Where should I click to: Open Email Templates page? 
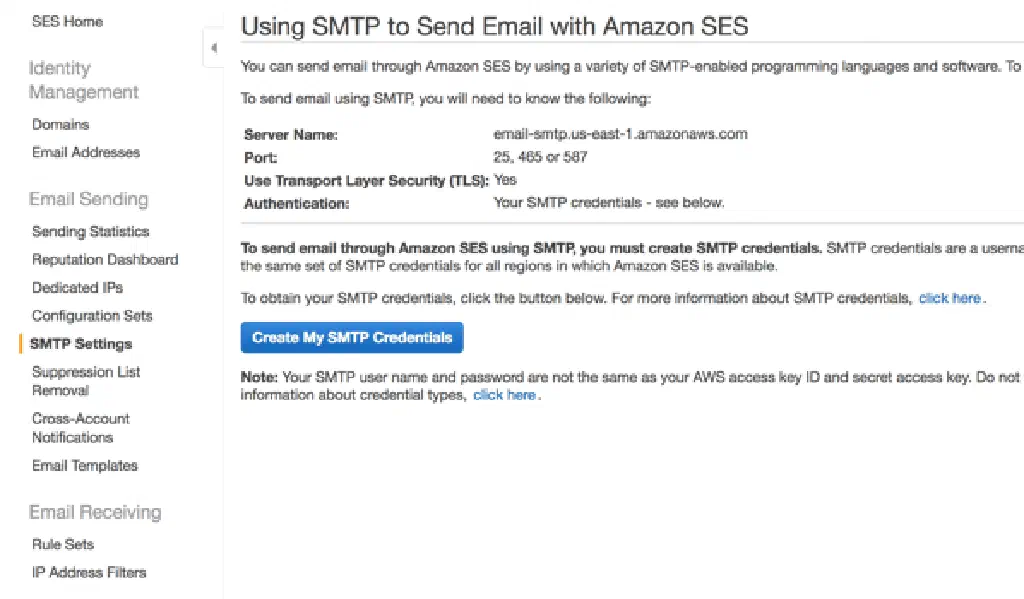point(85,466)
